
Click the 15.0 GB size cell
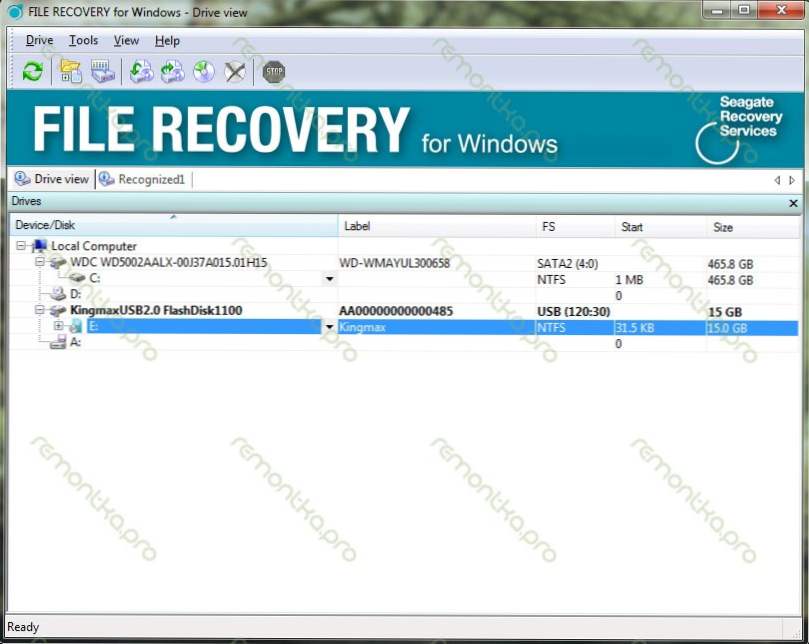click(727, 328)
